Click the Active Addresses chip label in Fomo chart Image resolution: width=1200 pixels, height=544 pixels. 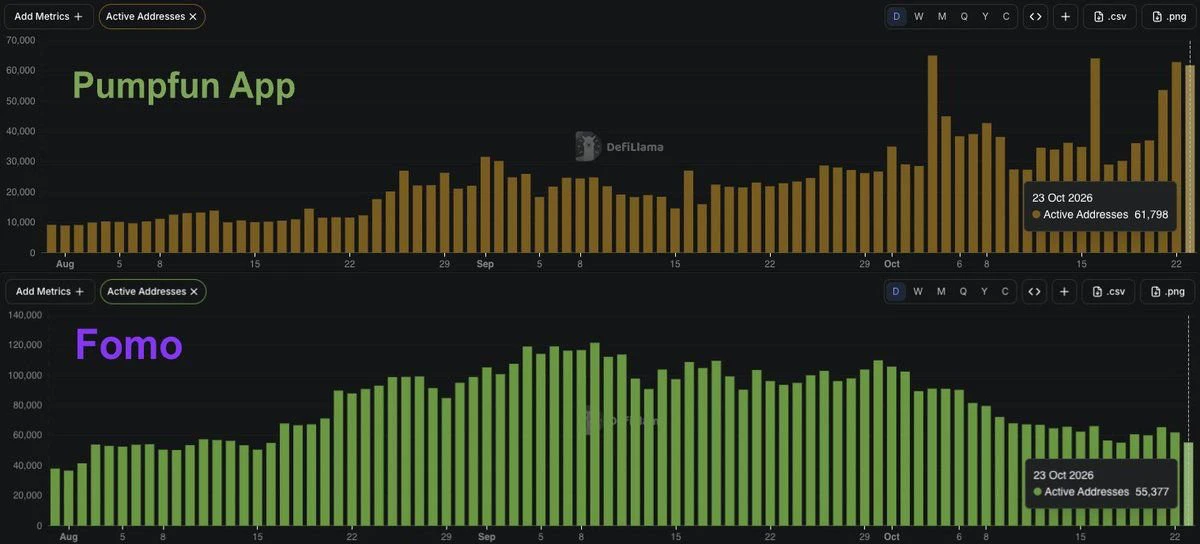[x=146, y=291]
